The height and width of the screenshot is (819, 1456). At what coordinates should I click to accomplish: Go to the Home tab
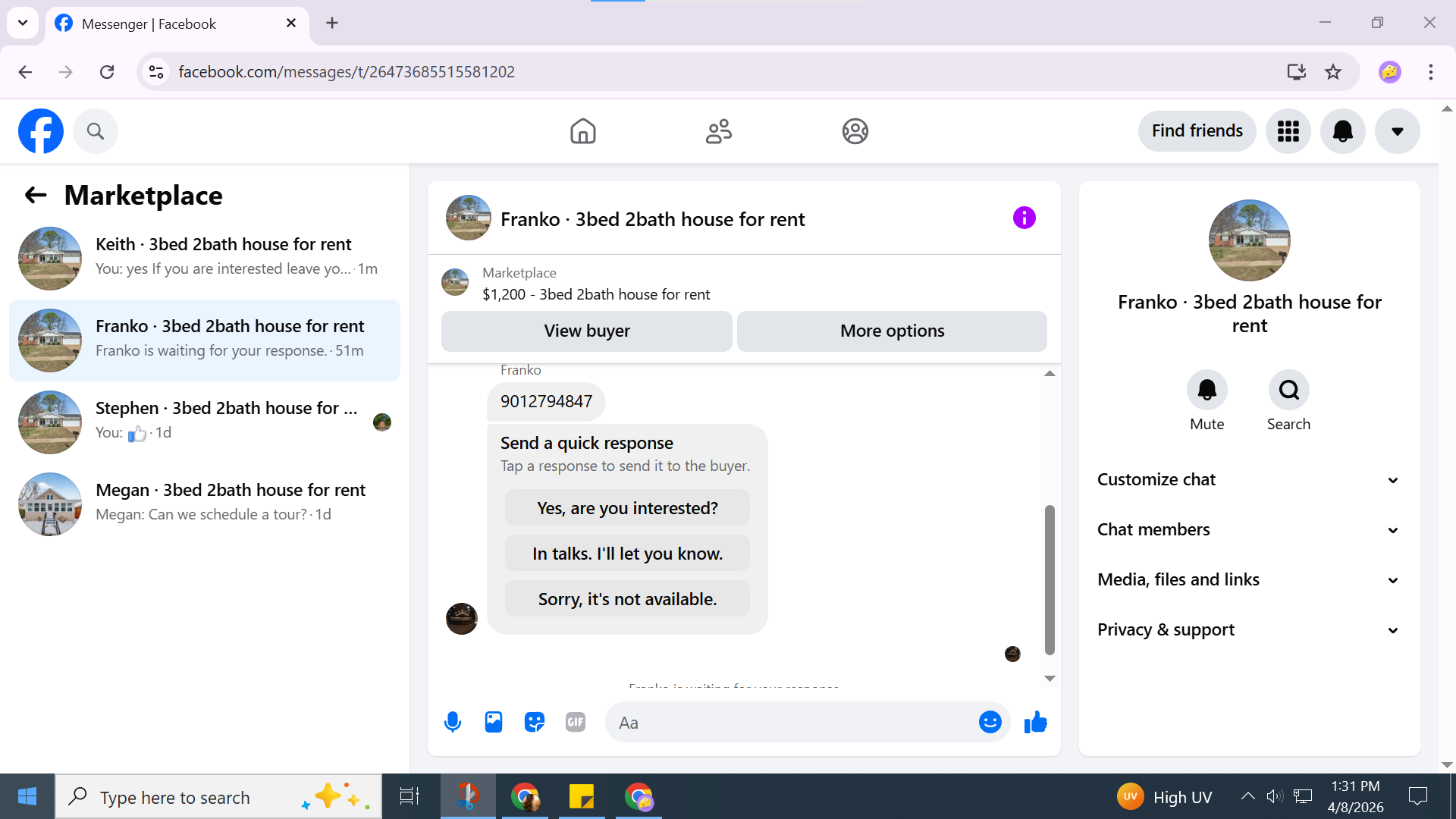[582, 131]
